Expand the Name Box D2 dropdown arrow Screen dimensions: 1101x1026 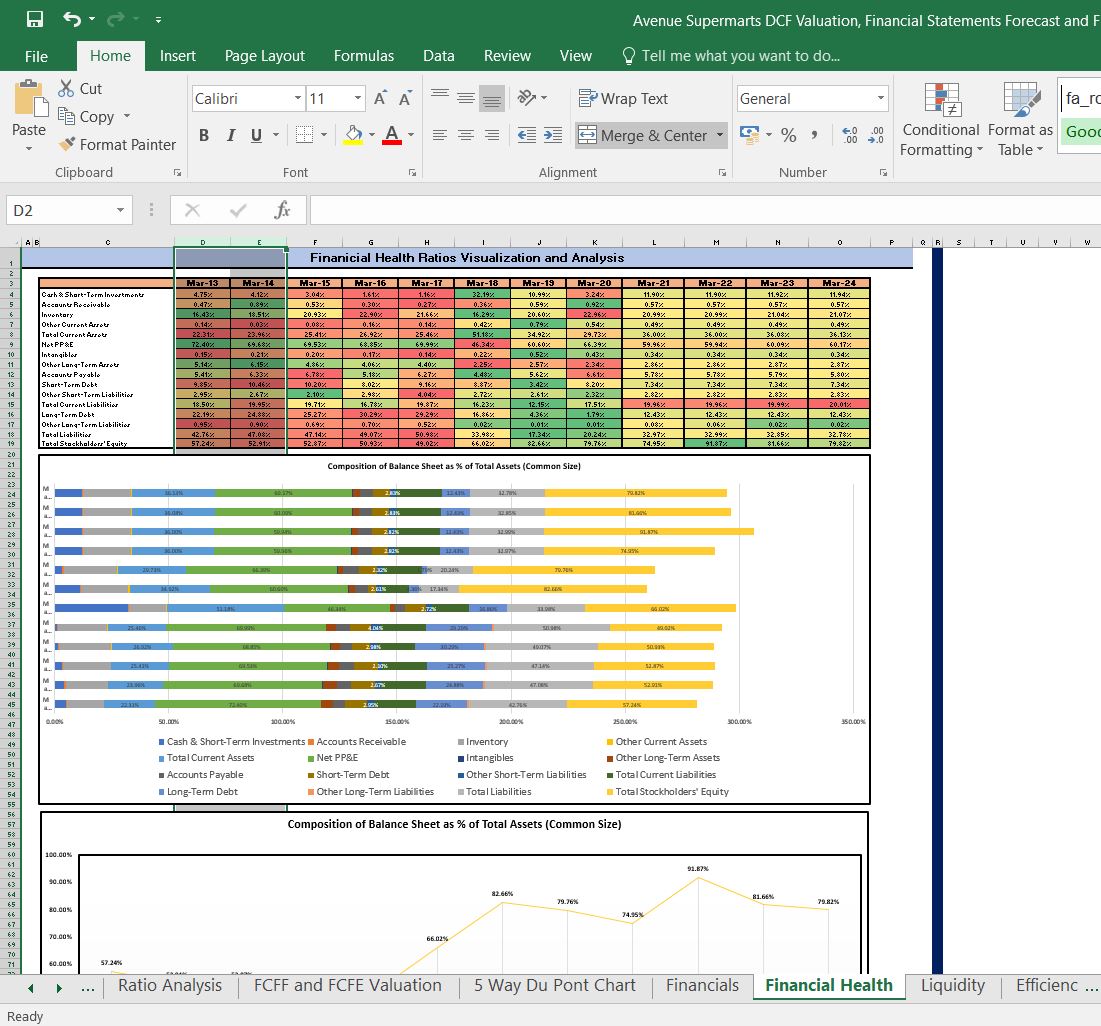(x=120, y=210)
